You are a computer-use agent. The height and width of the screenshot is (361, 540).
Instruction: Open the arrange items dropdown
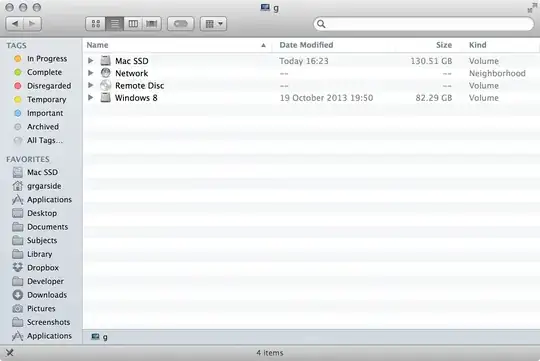pyautogui.click(x=213, y=24)
